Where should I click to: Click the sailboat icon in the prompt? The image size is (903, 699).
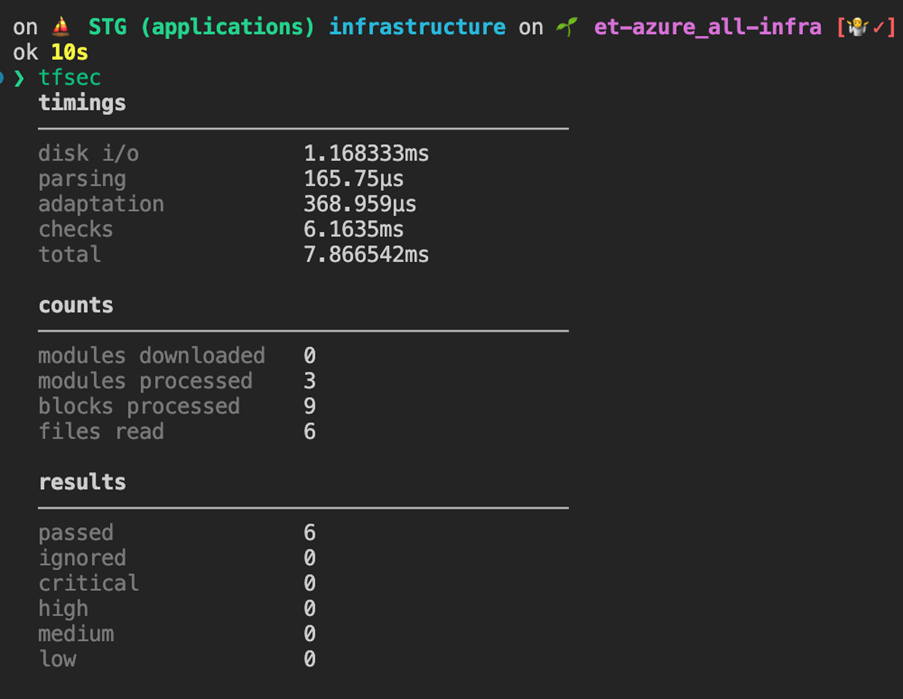[61, 26]
